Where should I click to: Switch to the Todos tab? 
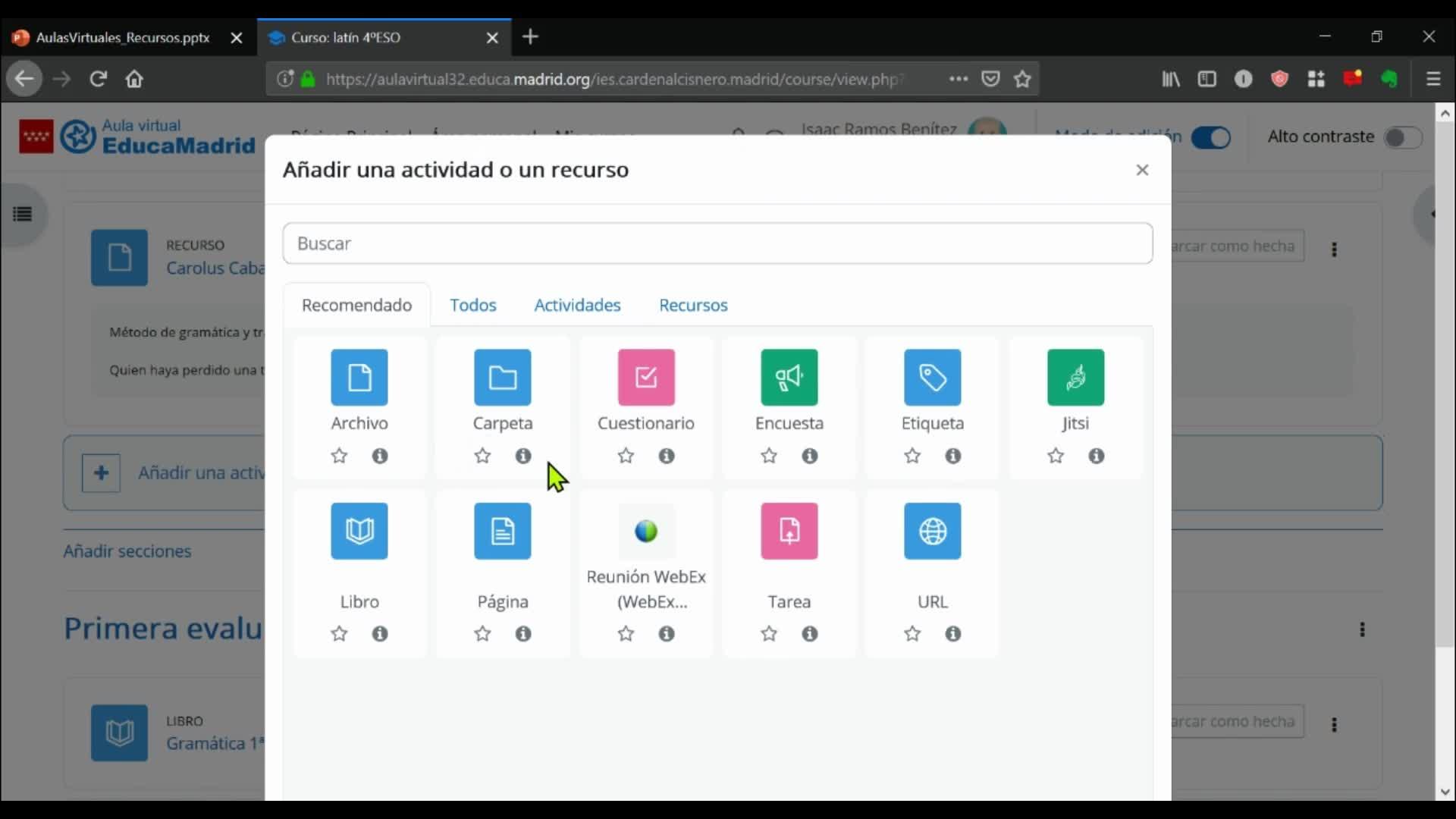coord(472,305)
